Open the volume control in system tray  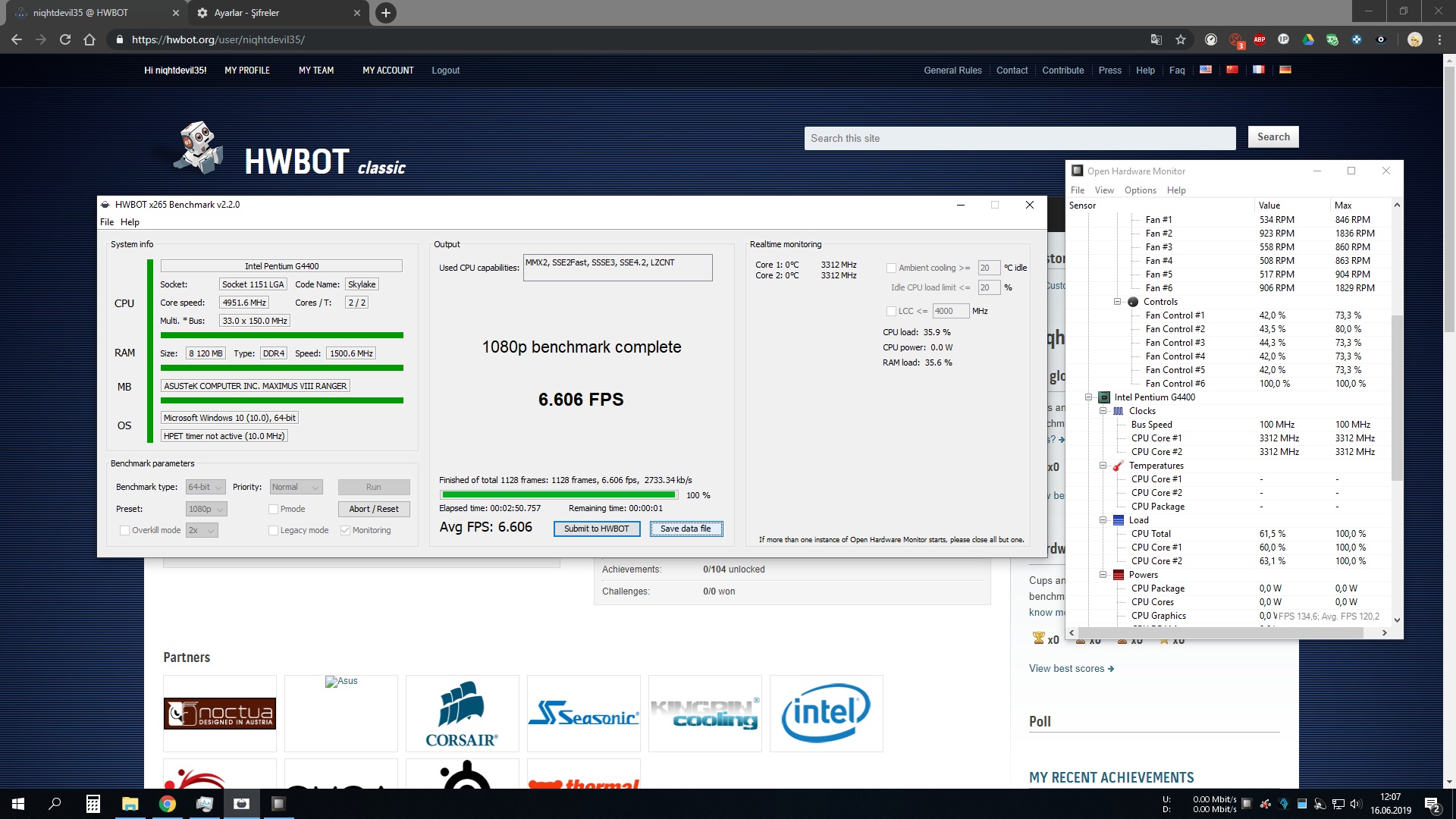(x=1356, y=804)
